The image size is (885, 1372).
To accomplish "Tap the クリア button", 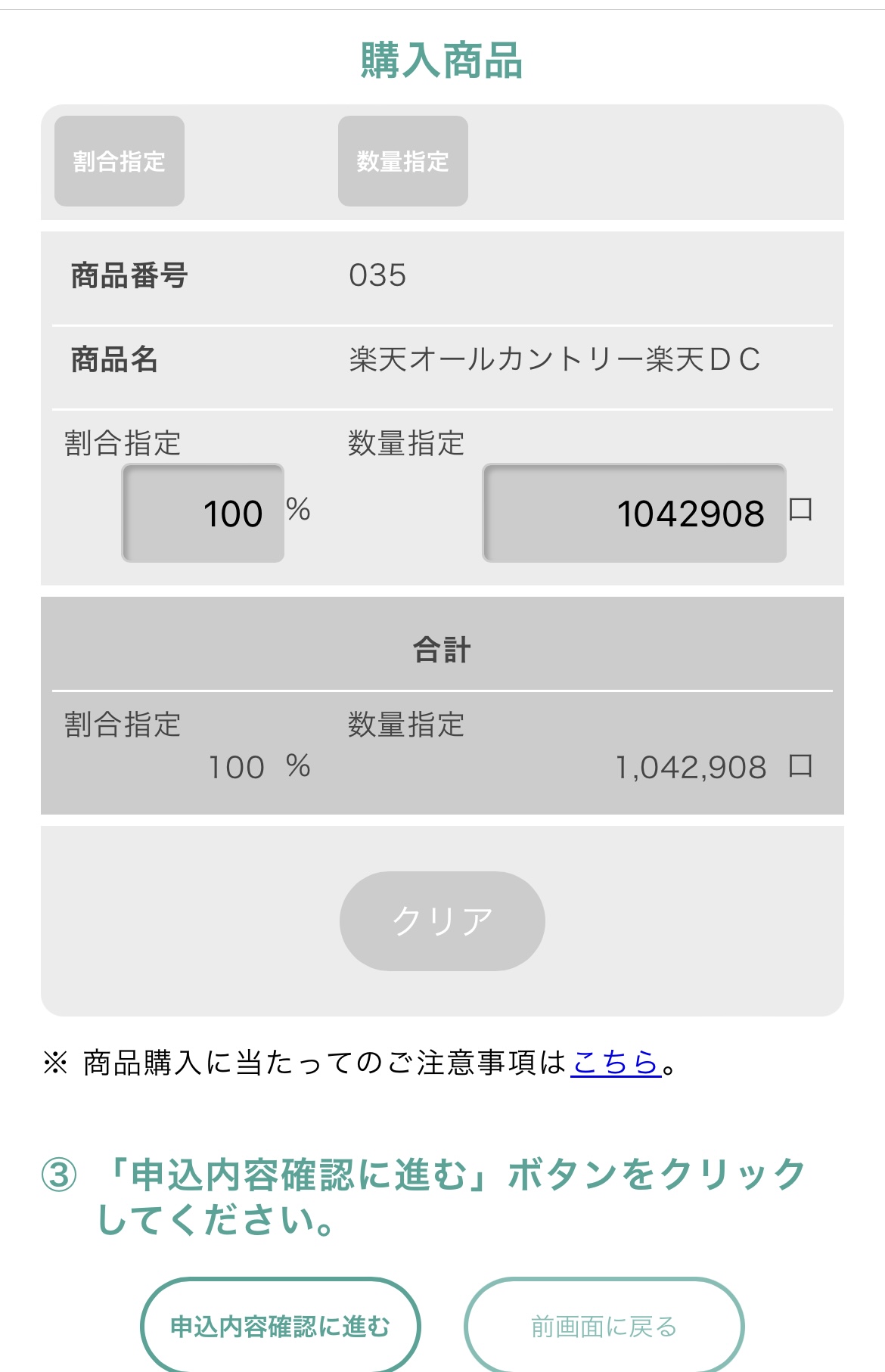I will tap(442, 921).
